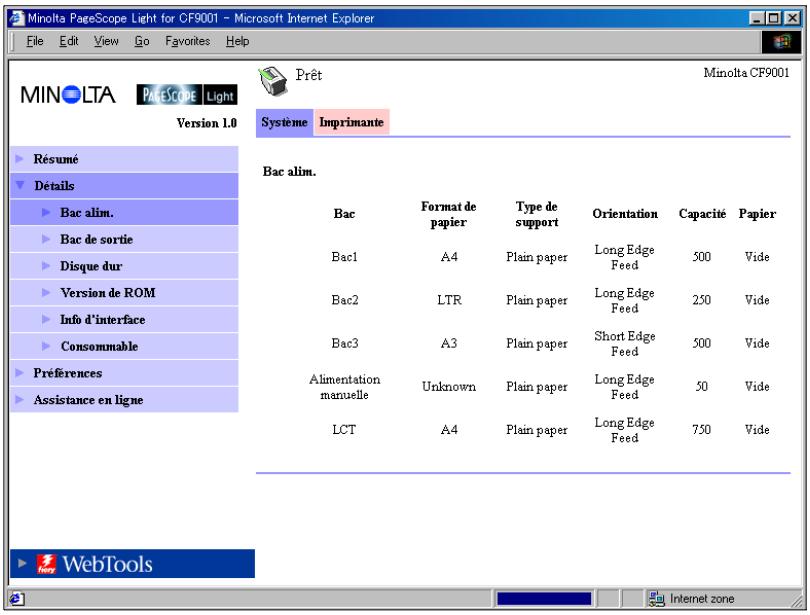Select the Système tab
This screenshot has width=810, height=615.
(284, 122)
